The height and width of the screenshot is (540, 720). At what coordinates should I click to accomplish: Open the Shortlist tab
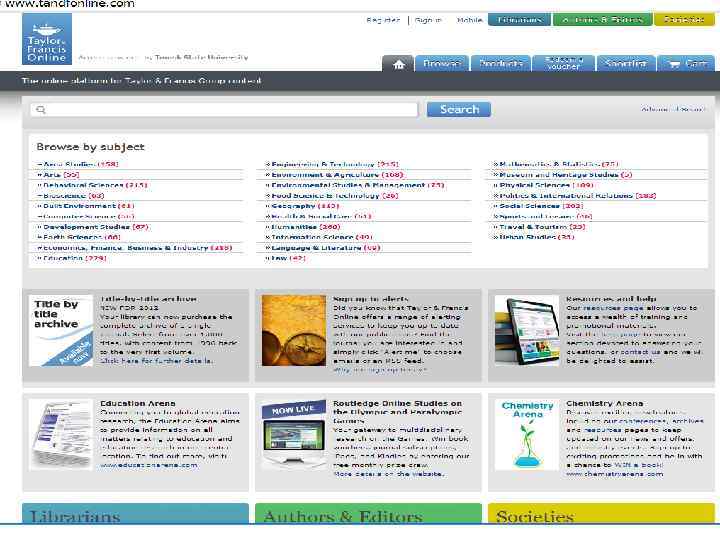pos(625,63)
